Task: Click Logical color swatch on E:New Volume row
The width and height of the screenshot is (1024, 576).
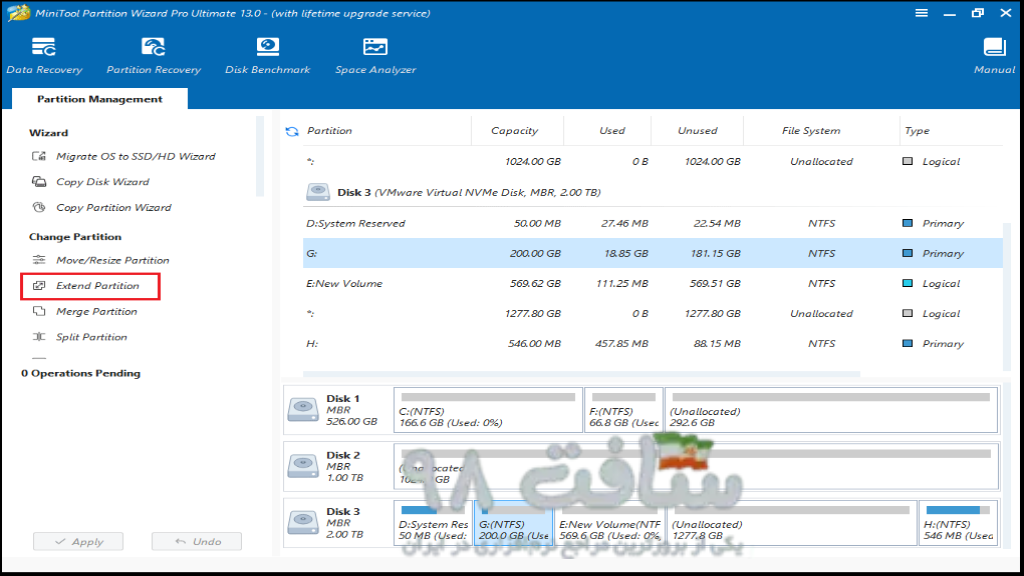Action: pyautogui.click(x=907, y=283)
